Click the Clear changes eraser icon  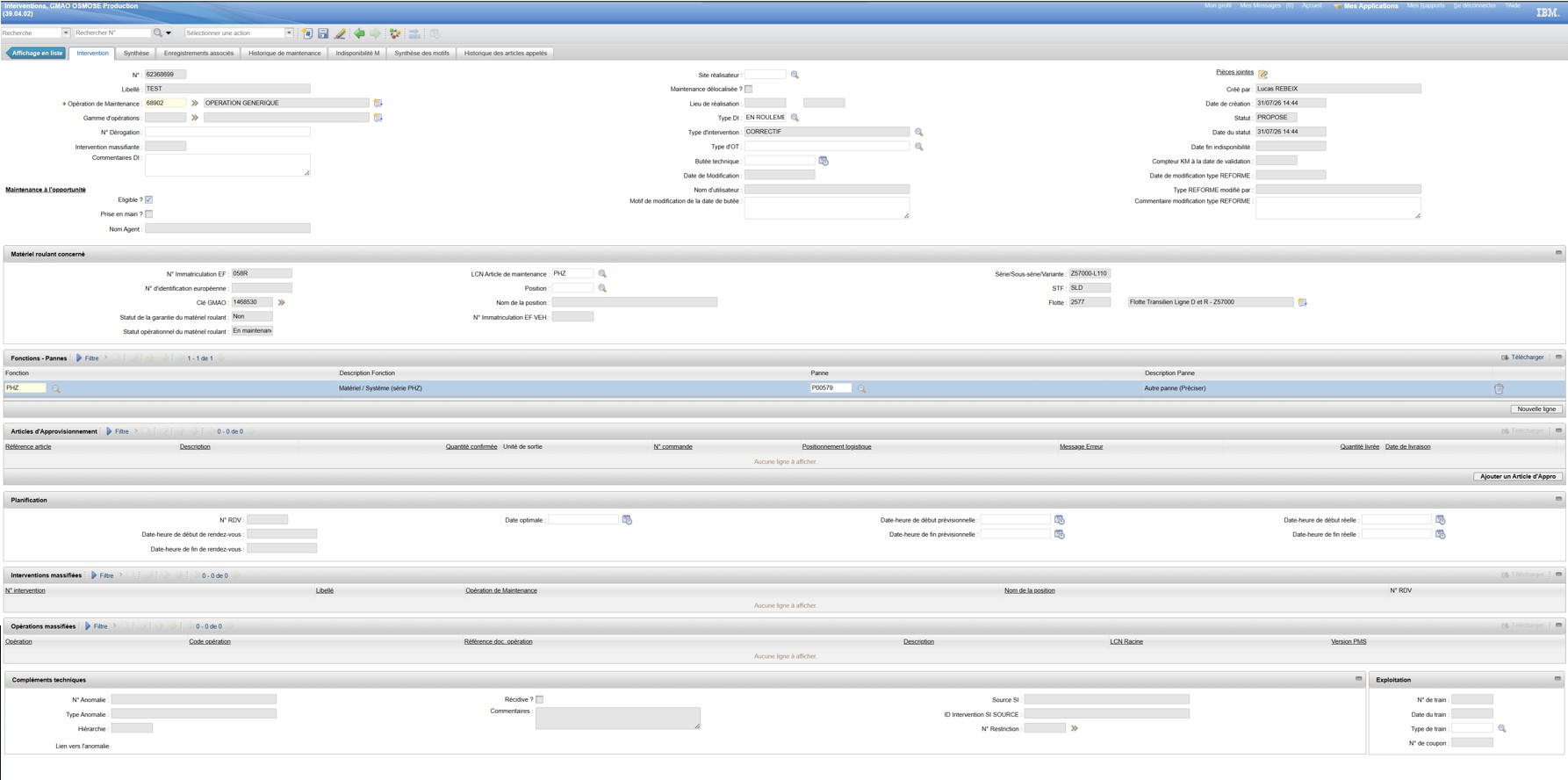340,33
